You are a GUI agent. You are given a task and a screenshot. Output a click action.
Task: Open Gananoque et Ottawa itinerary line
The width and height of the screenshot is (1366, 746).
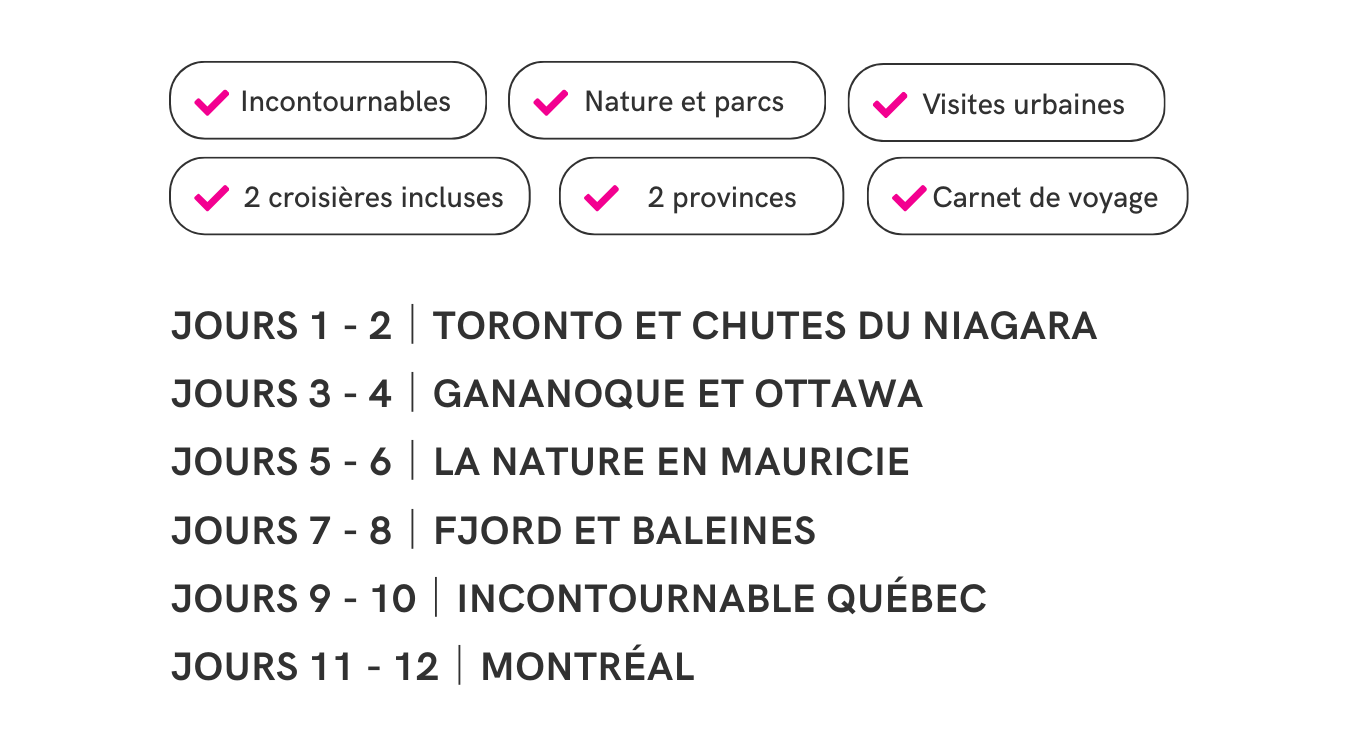[x=547, y=394]
